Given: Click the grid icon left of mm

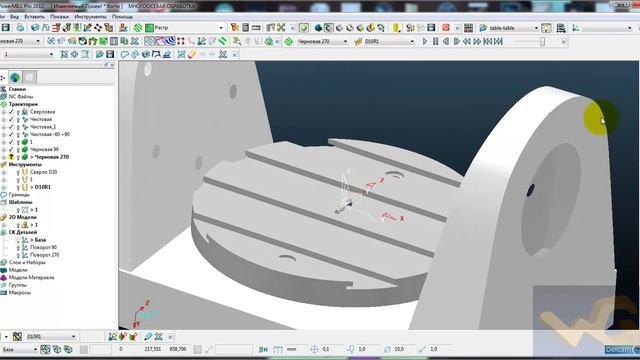Looking at the screenshot, I should coord(278,349).
